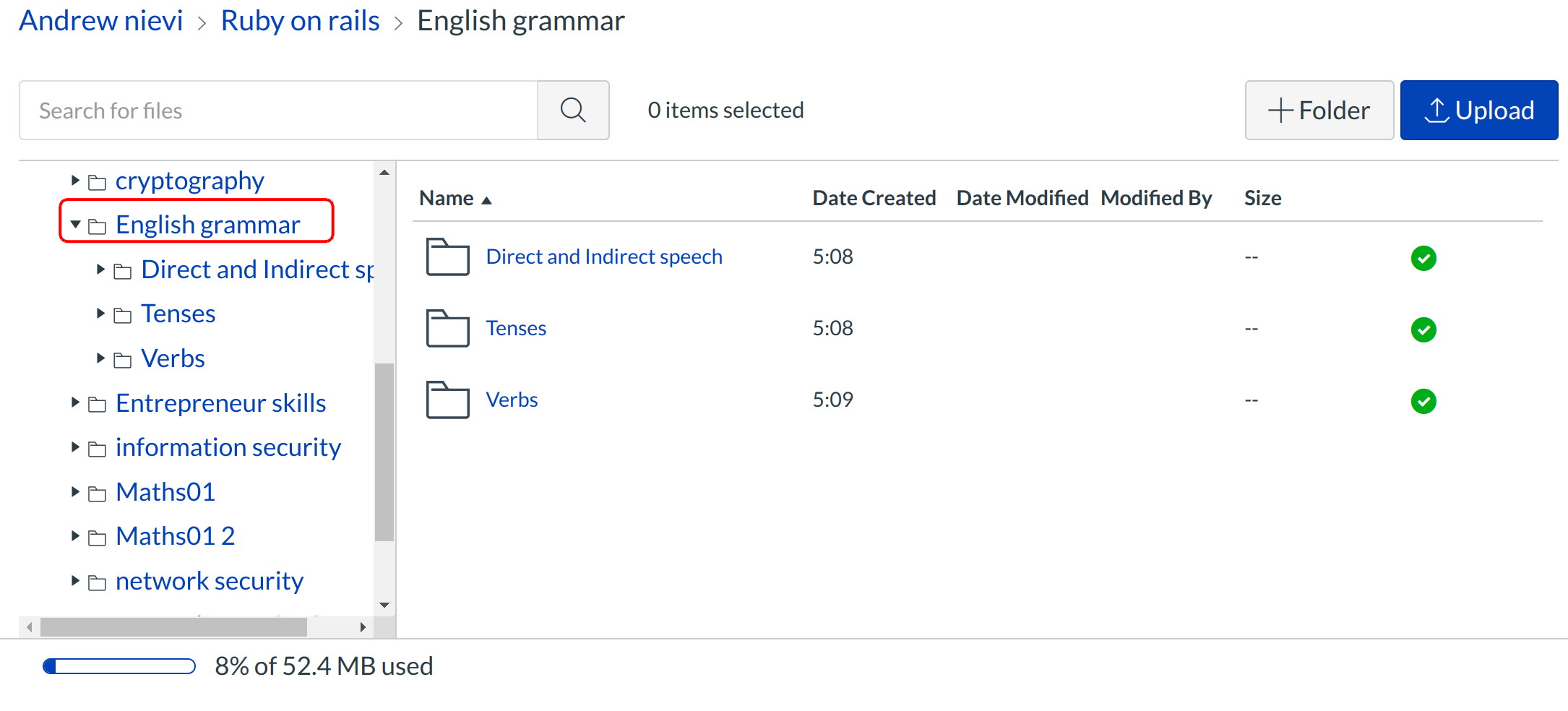The width and height of the screenshot is (1568, 711).
Task: Click the tree panel scroll down arrow
Action: pyautogui.click(x=384, y=605)
